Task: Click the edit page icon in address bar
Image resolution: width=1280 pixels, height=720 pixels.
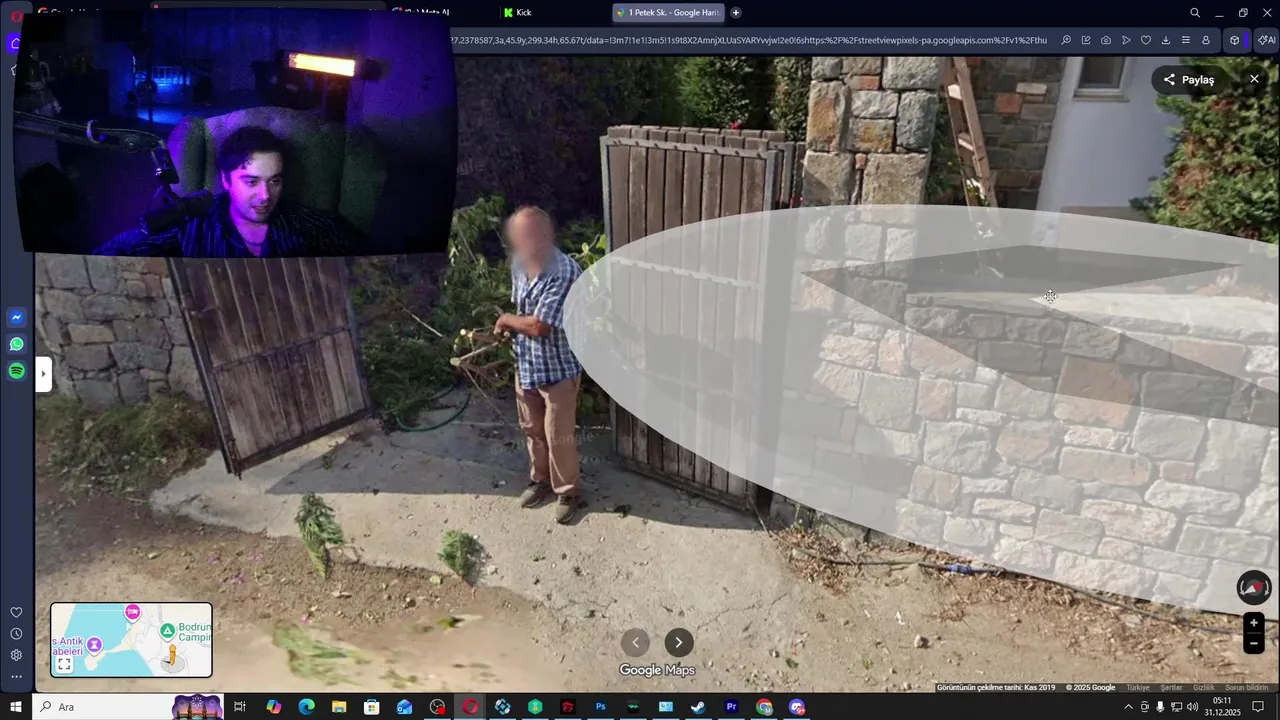Action: [1086, 40]
